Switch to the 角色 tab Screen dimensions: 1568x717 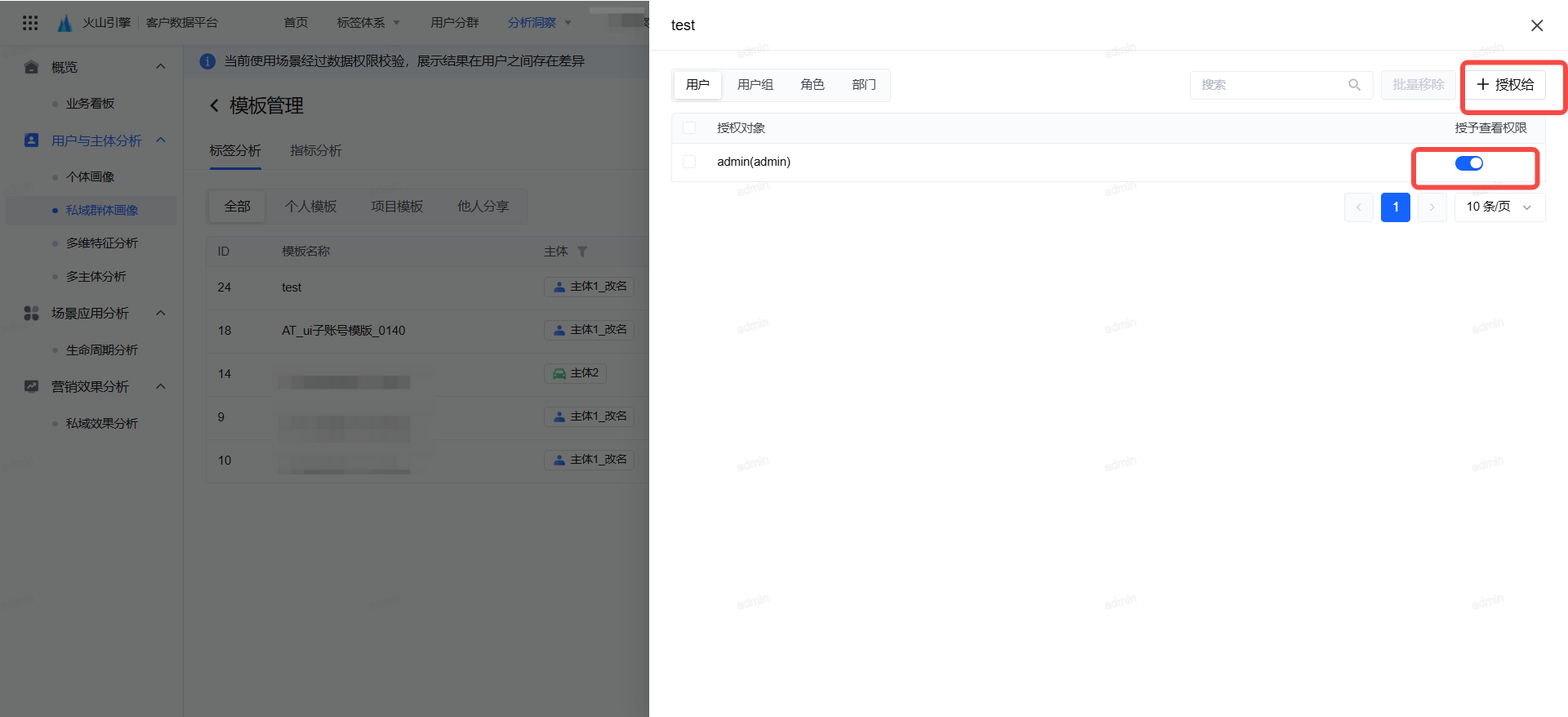pos(813,85)
